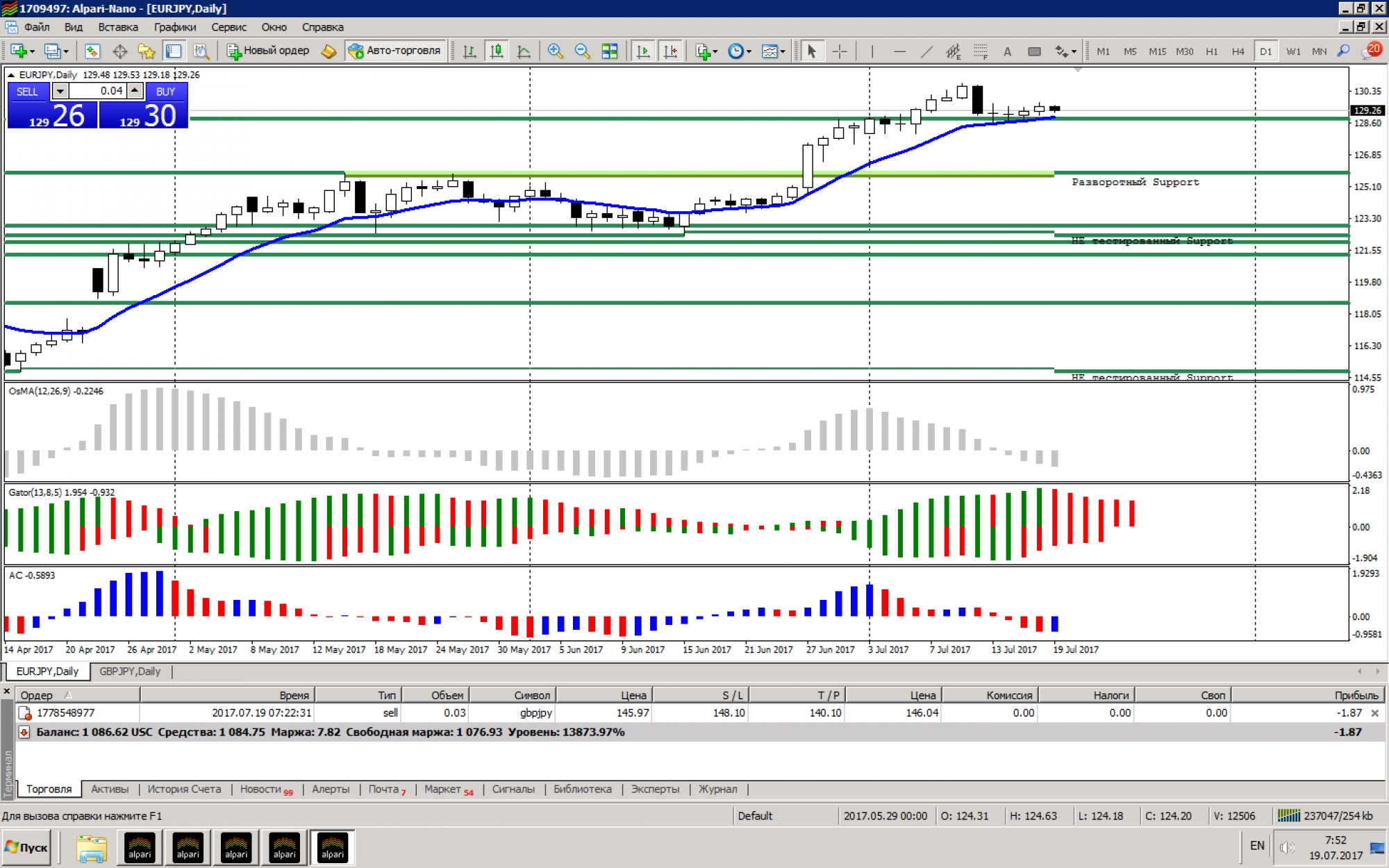Select the H4 timeframe
Image resolution: width=1389 pixels, height=868 pixels.
pos(1238,51)
